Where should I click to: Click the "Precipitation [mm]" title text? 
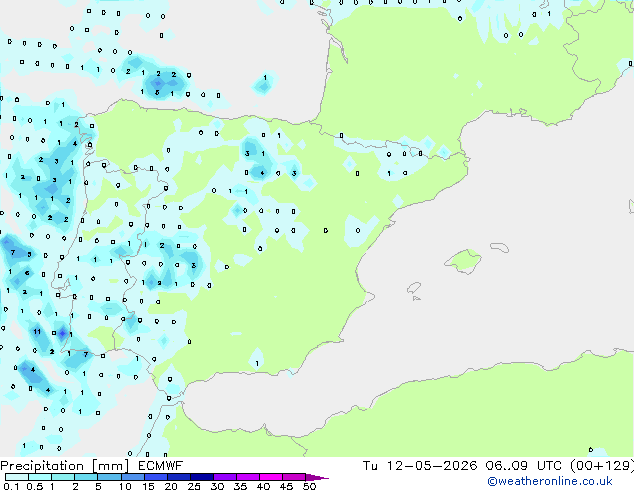pyautogui.click(x=65, y=466)
